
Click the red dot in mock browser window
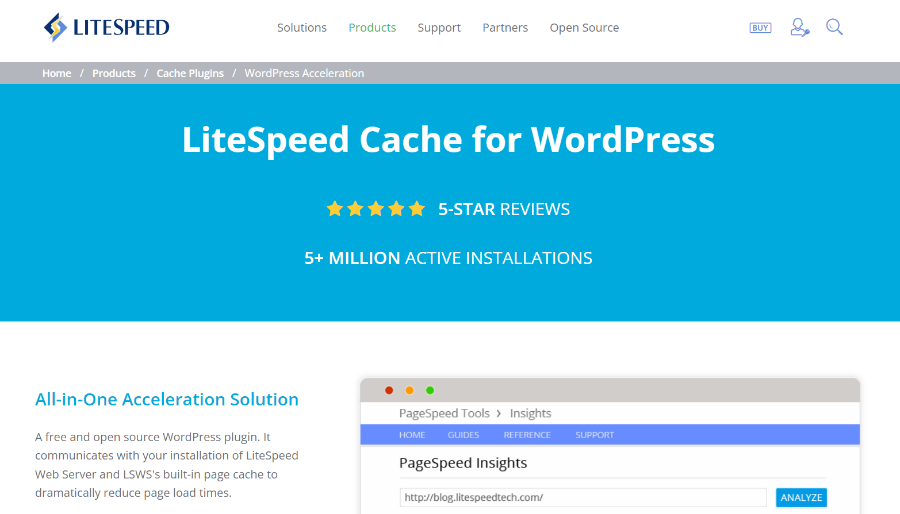coord(389,390)
